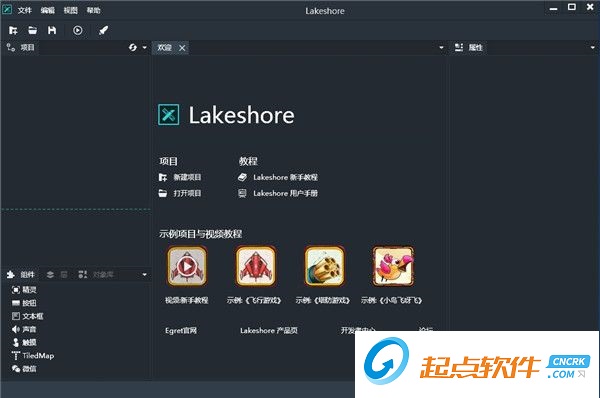The width and height of the screenshot is (600, 398).
Task: Select the 按钮 button component
Action: pos(24,303)
